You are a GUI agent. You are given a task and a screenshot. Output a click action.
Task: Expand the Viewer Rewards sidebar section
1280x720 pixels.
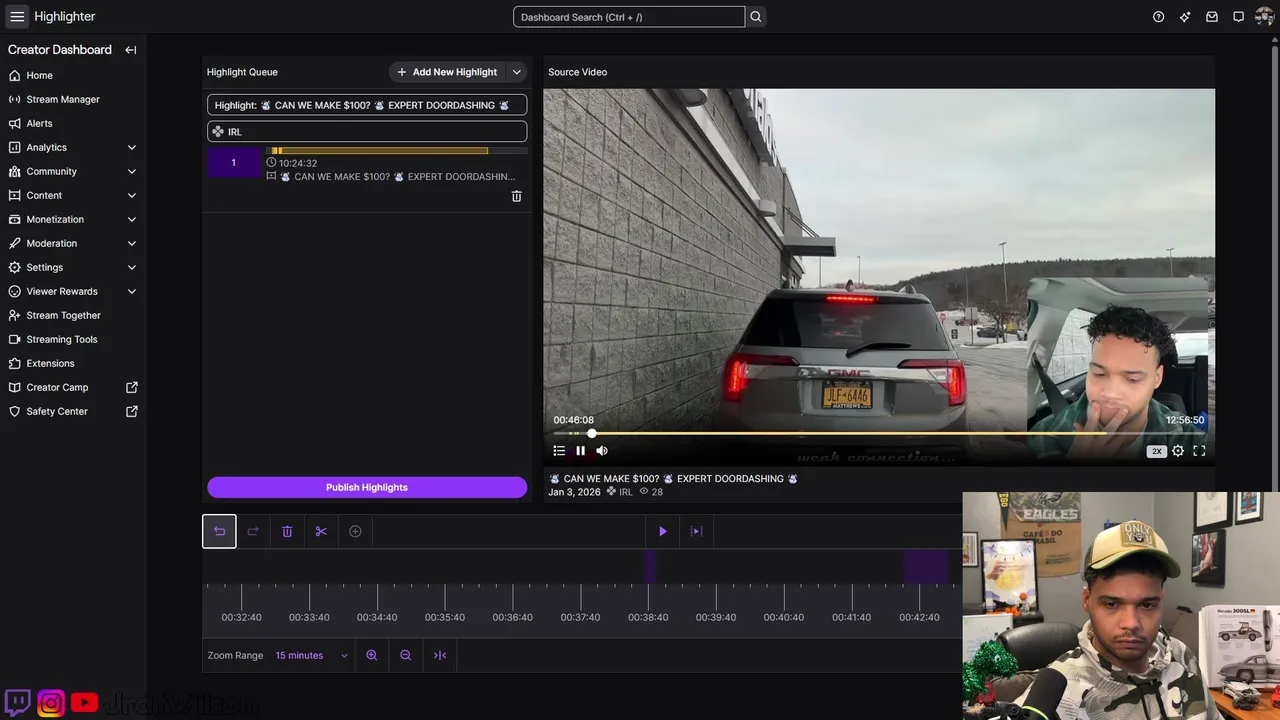[x=132, y=291]
